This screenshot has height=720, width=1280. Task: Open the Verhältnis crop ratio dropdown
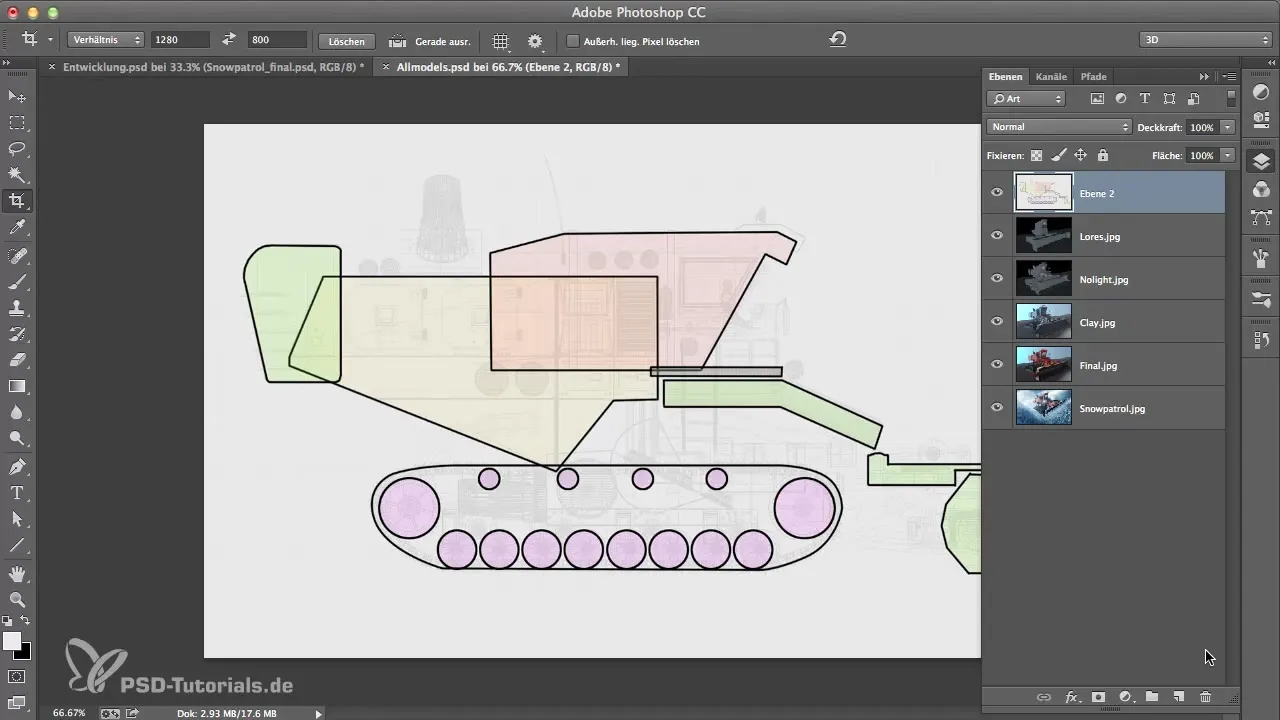click(106, 40)
